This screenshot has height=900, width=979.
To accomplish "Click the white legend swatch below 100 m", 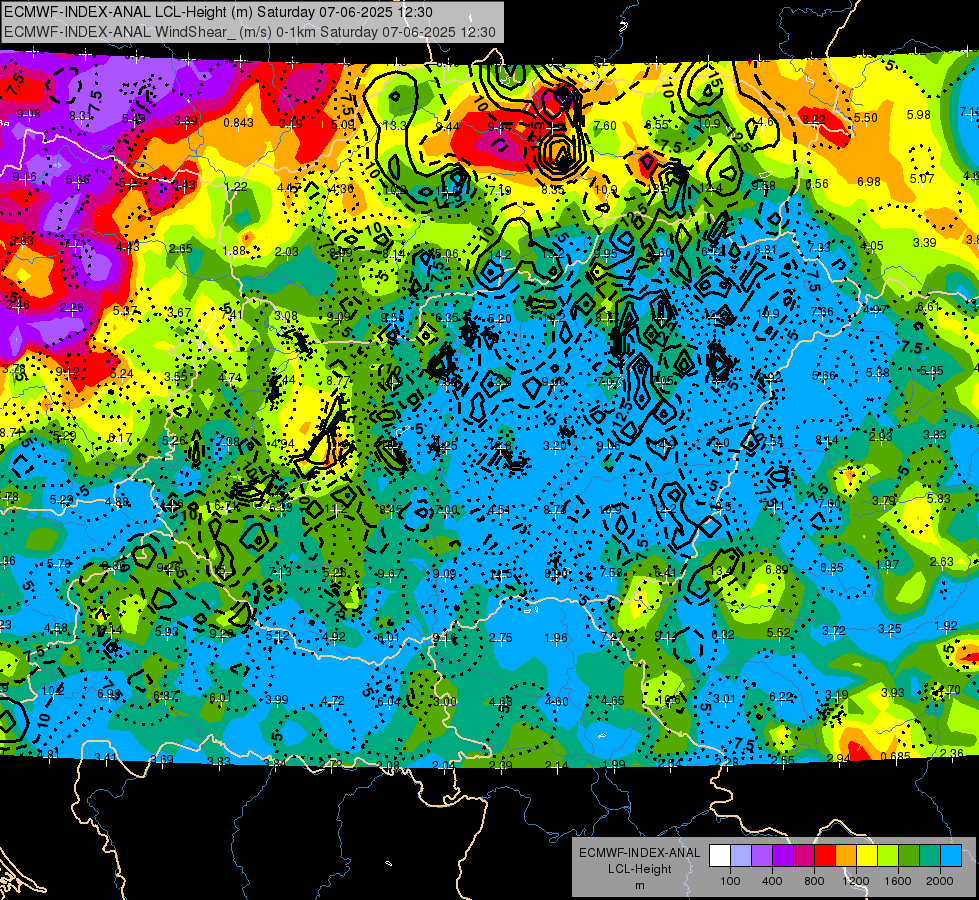I will click(x=720, y=856).
